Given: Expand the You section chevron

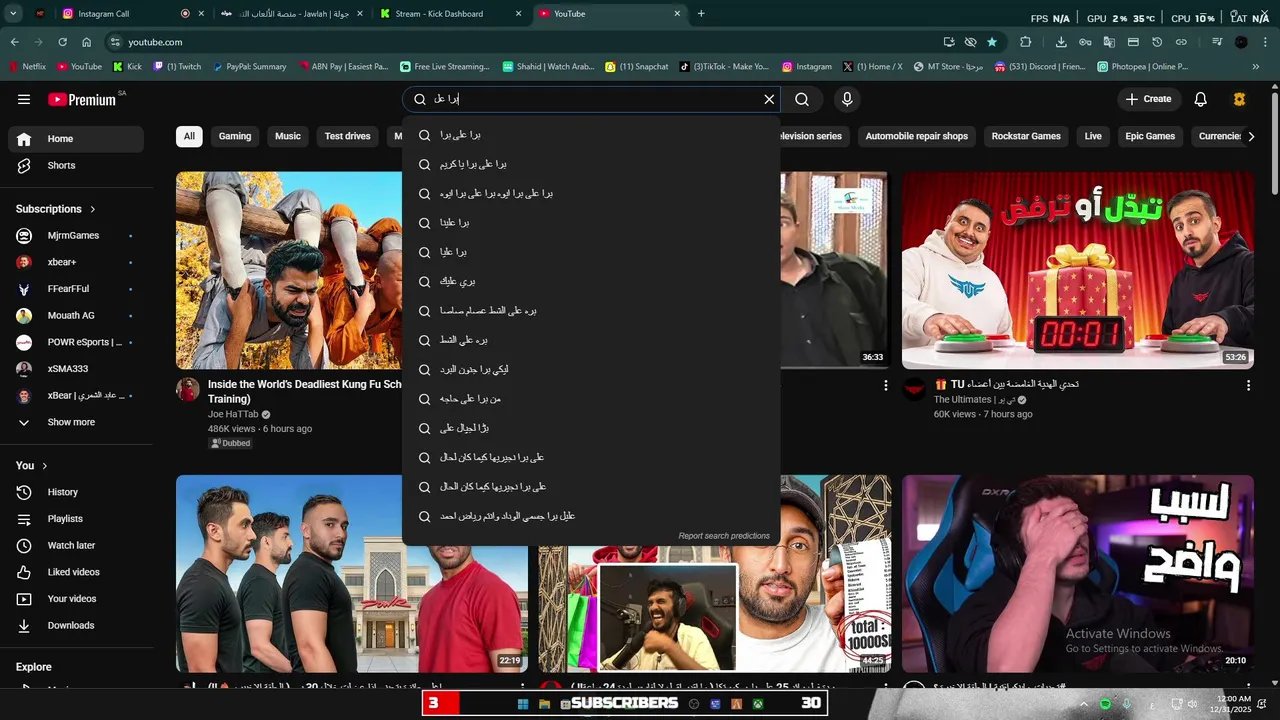Looking at the screenshot, I should point(45,466).
